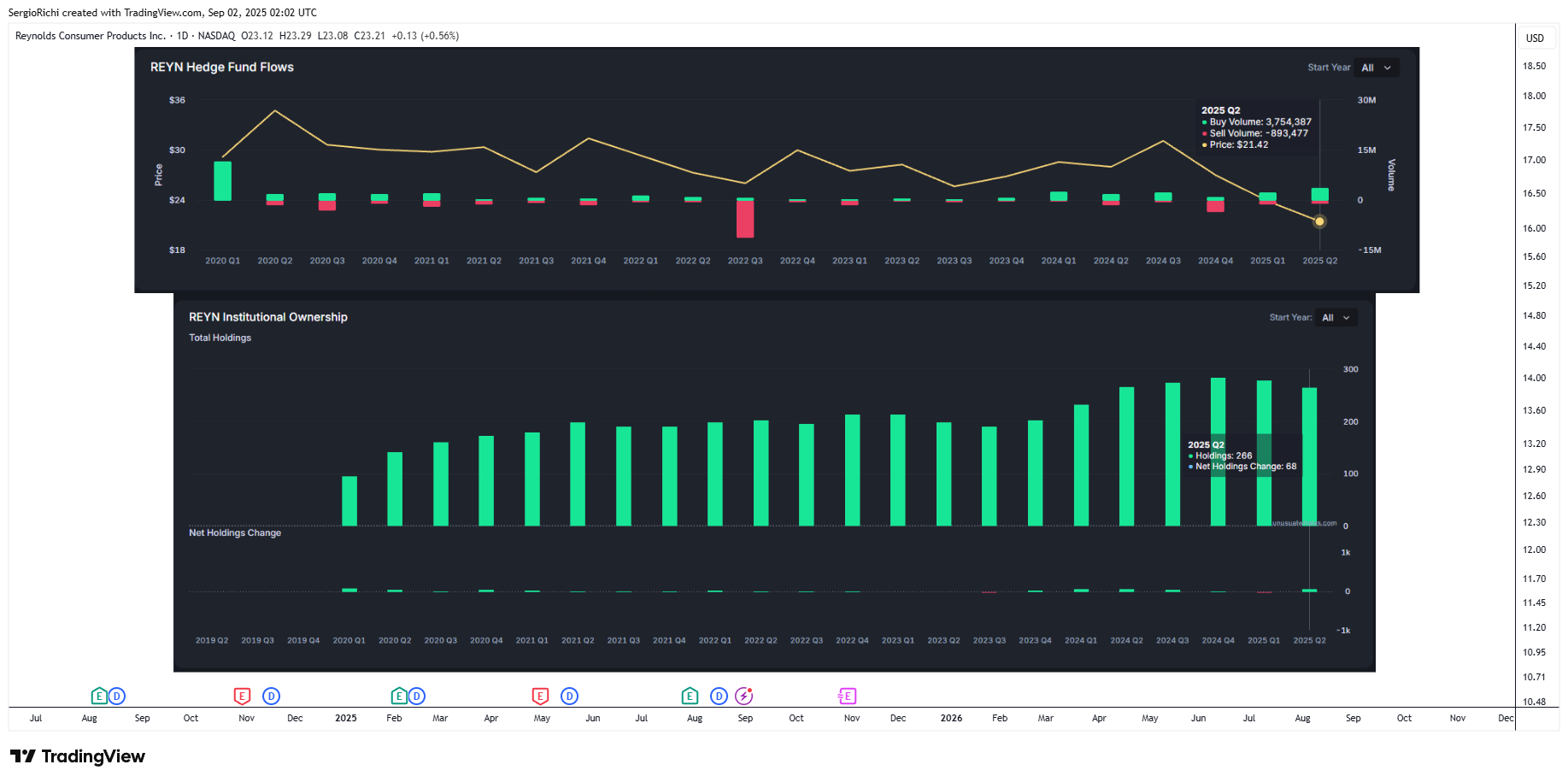Viewport: 1568px width, 782px height.
Task: Click the lightning bolt news marker above Sep 2025
Action: [x=744, y=696]
